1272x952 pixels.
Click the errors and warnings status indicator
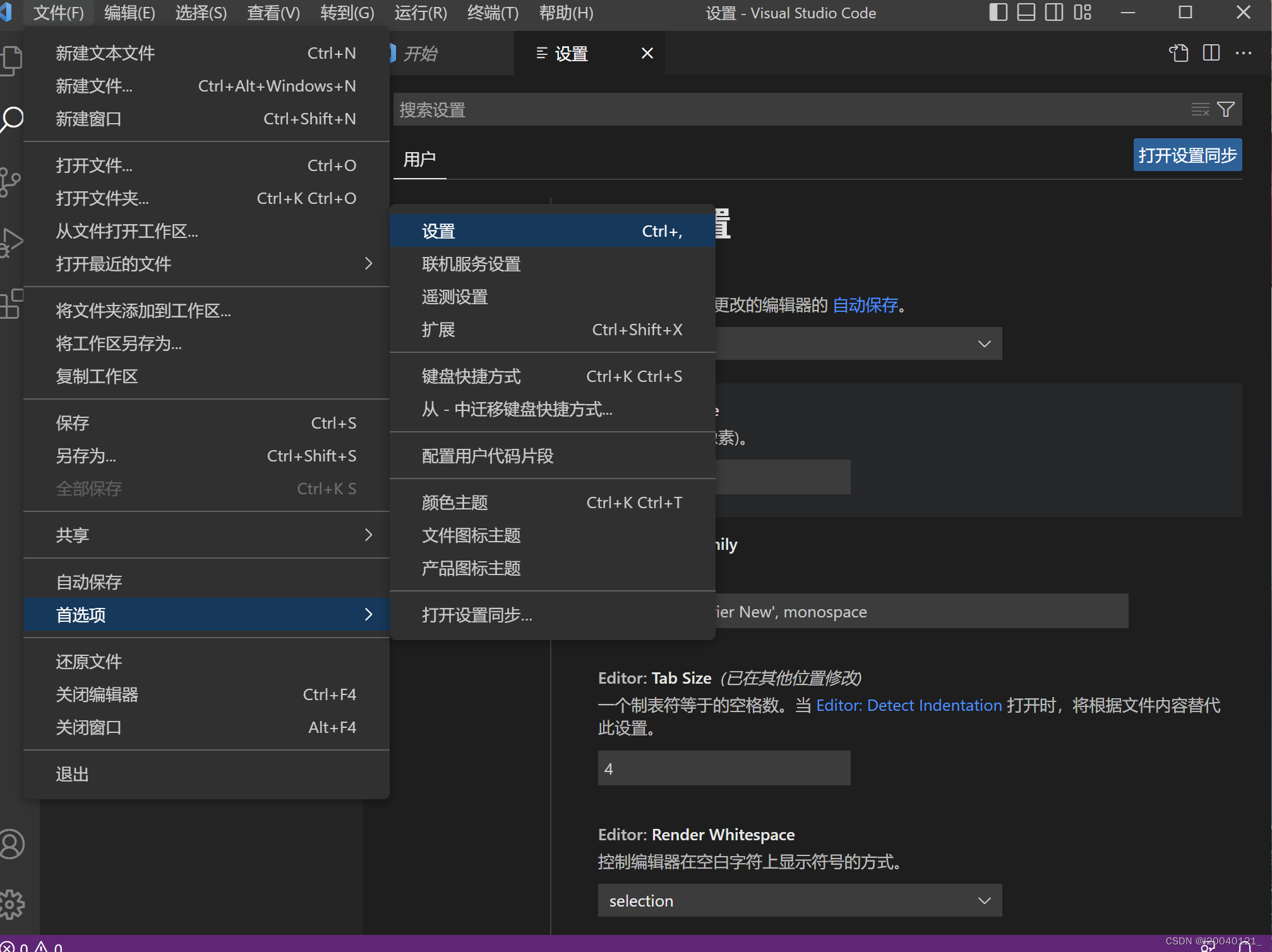(x=32, y=946)
